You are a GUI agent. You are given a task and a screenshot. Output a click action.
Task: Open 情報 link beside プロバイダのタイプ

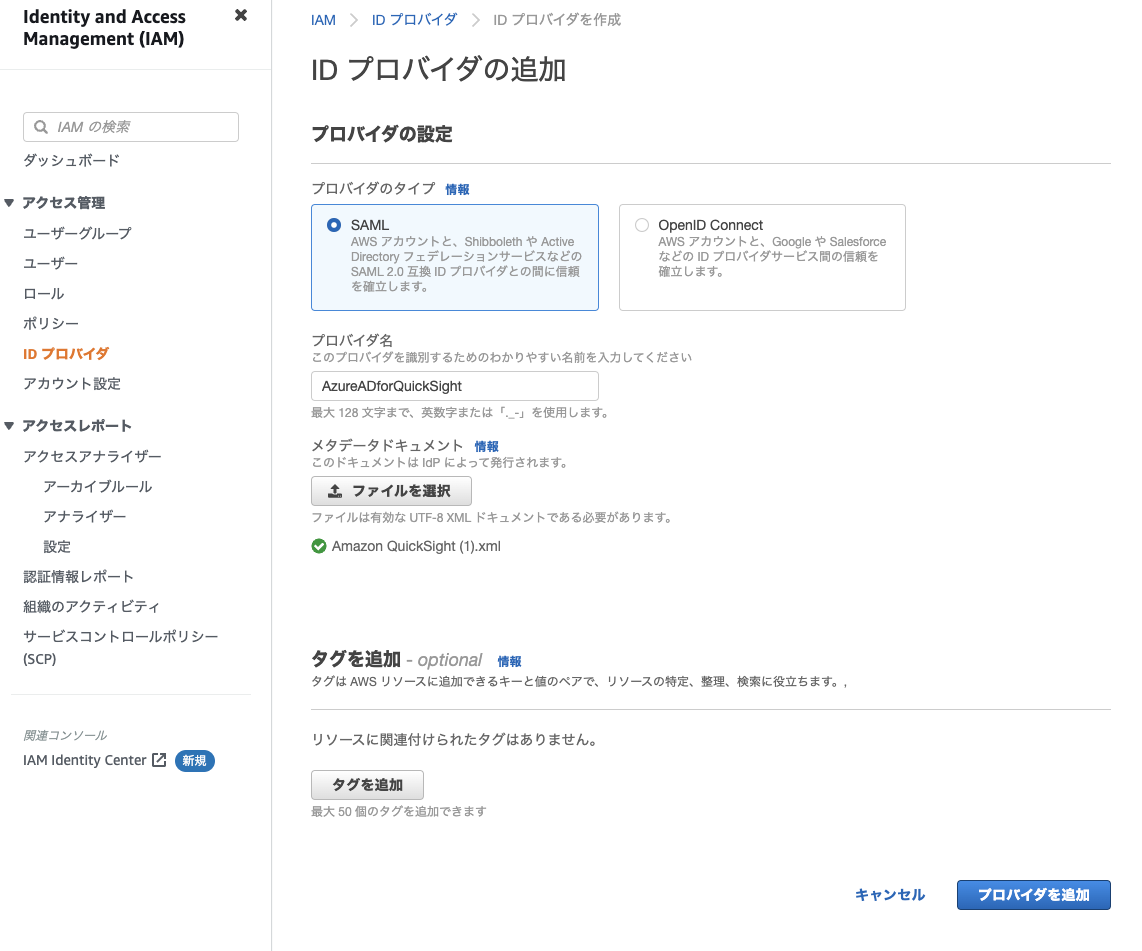pyautogui.click(x=457, y=189)
